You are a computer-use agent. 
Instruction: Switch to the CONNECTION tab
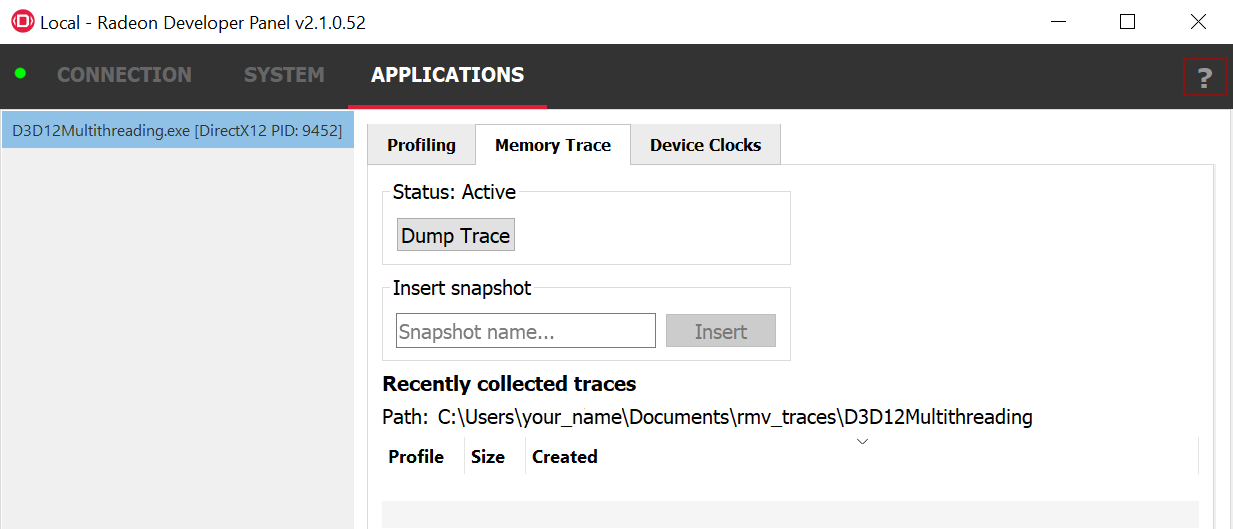[124, 75]
